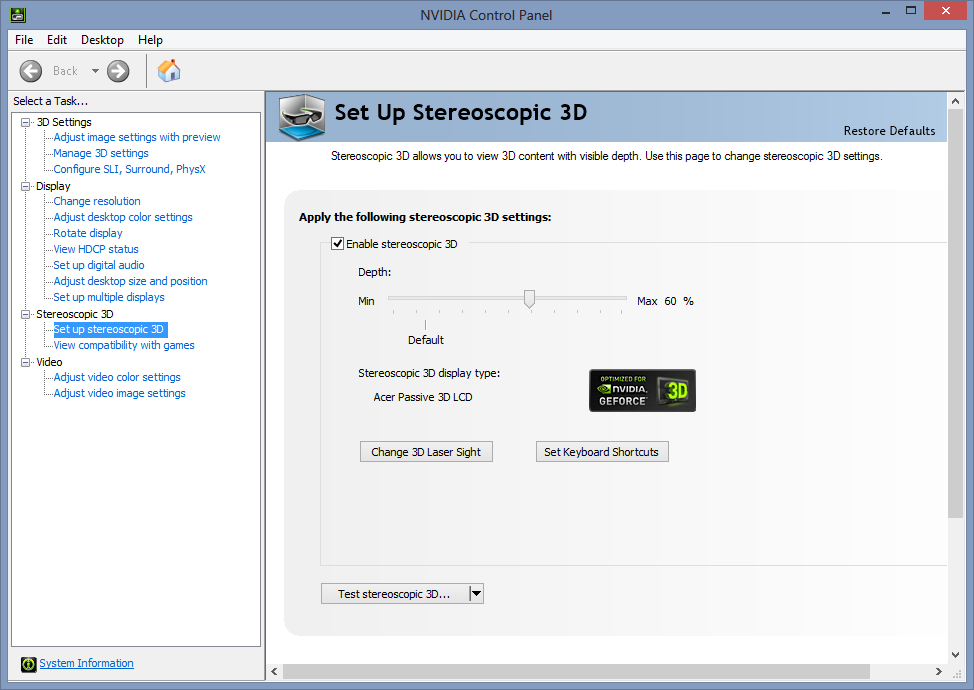Select Set up multiple displays
974x690 pixels.
pyautogui.click(x=109, y=297)
